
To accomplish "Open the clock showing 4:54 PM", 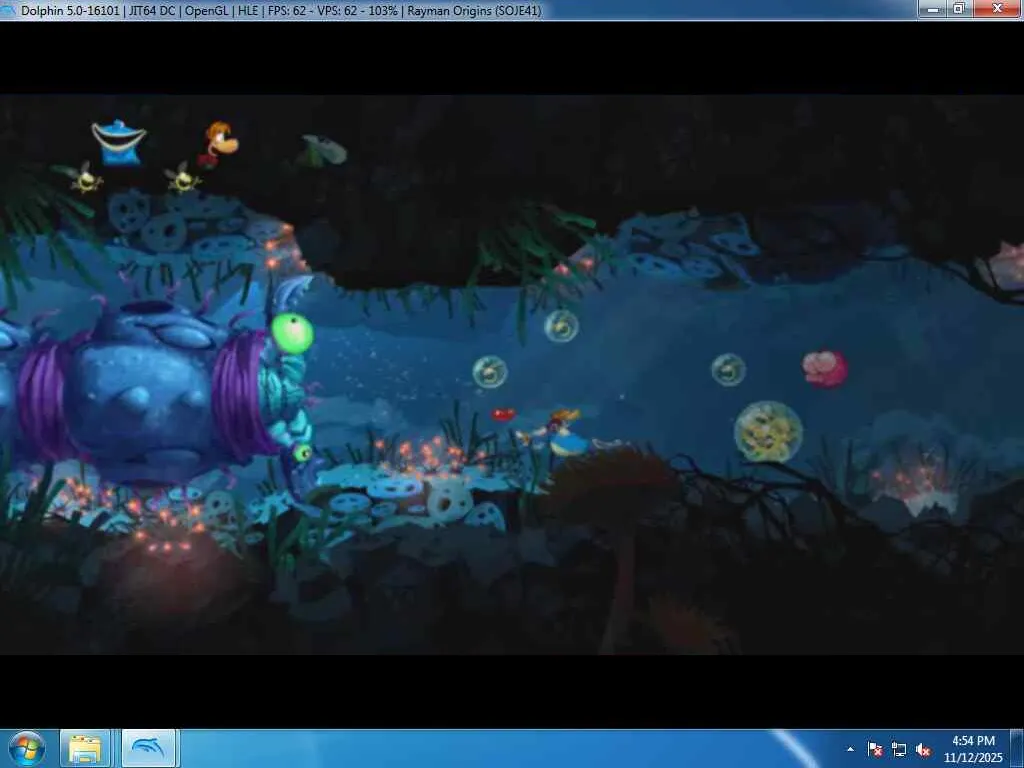I will [973, 749].
